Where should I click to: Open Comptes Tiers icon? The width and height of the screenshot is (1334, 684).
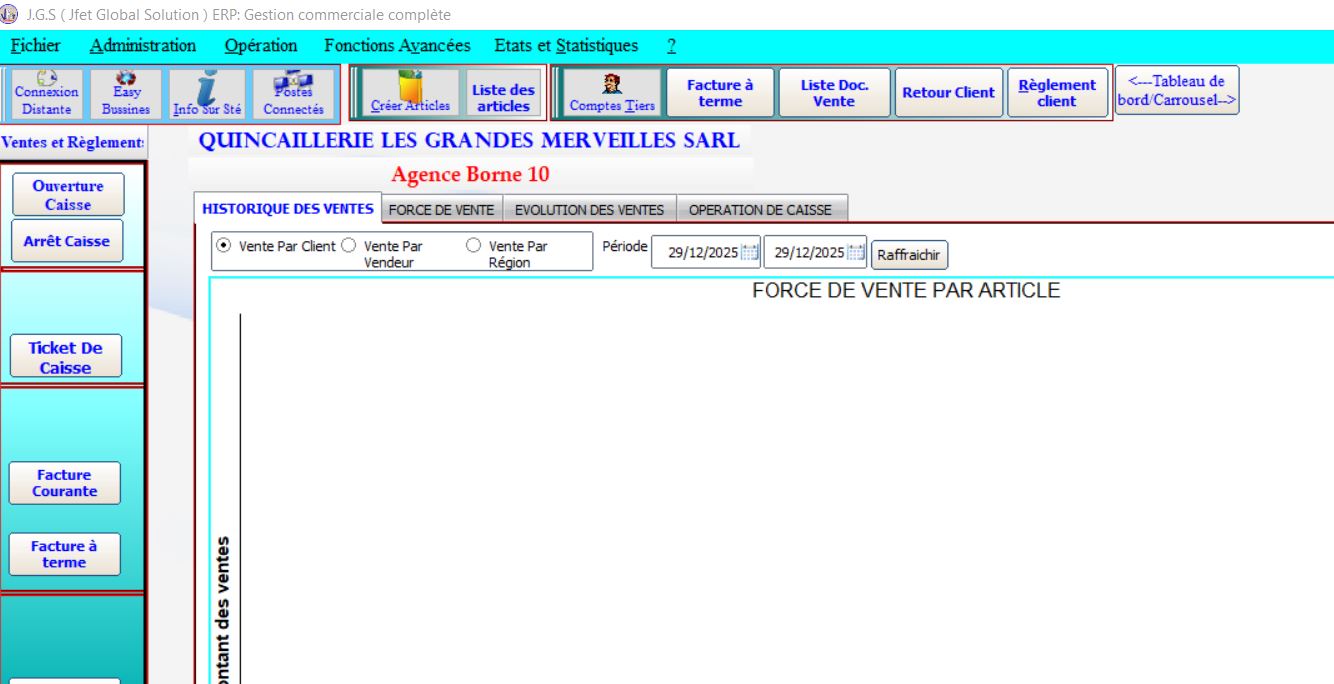[x=612, y=93]
